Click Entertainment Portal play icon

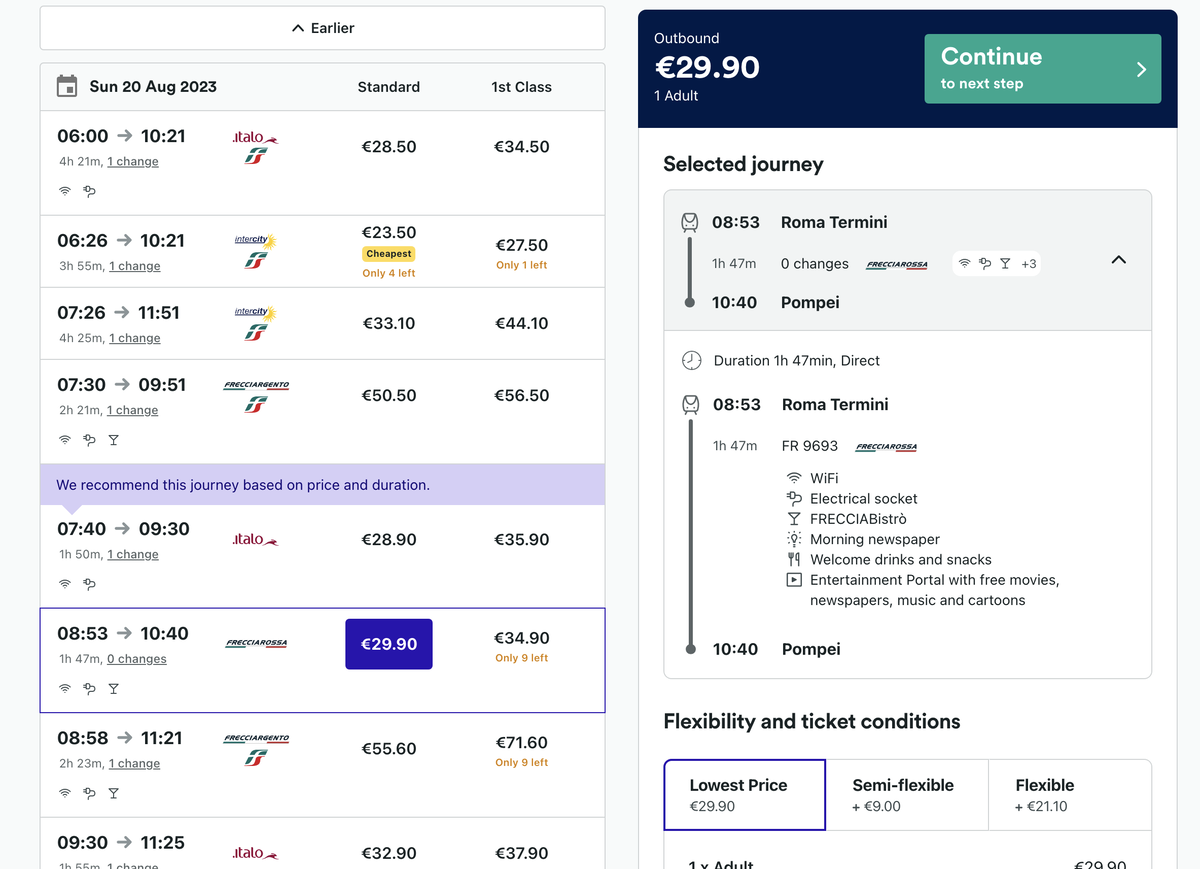point(794,580)
